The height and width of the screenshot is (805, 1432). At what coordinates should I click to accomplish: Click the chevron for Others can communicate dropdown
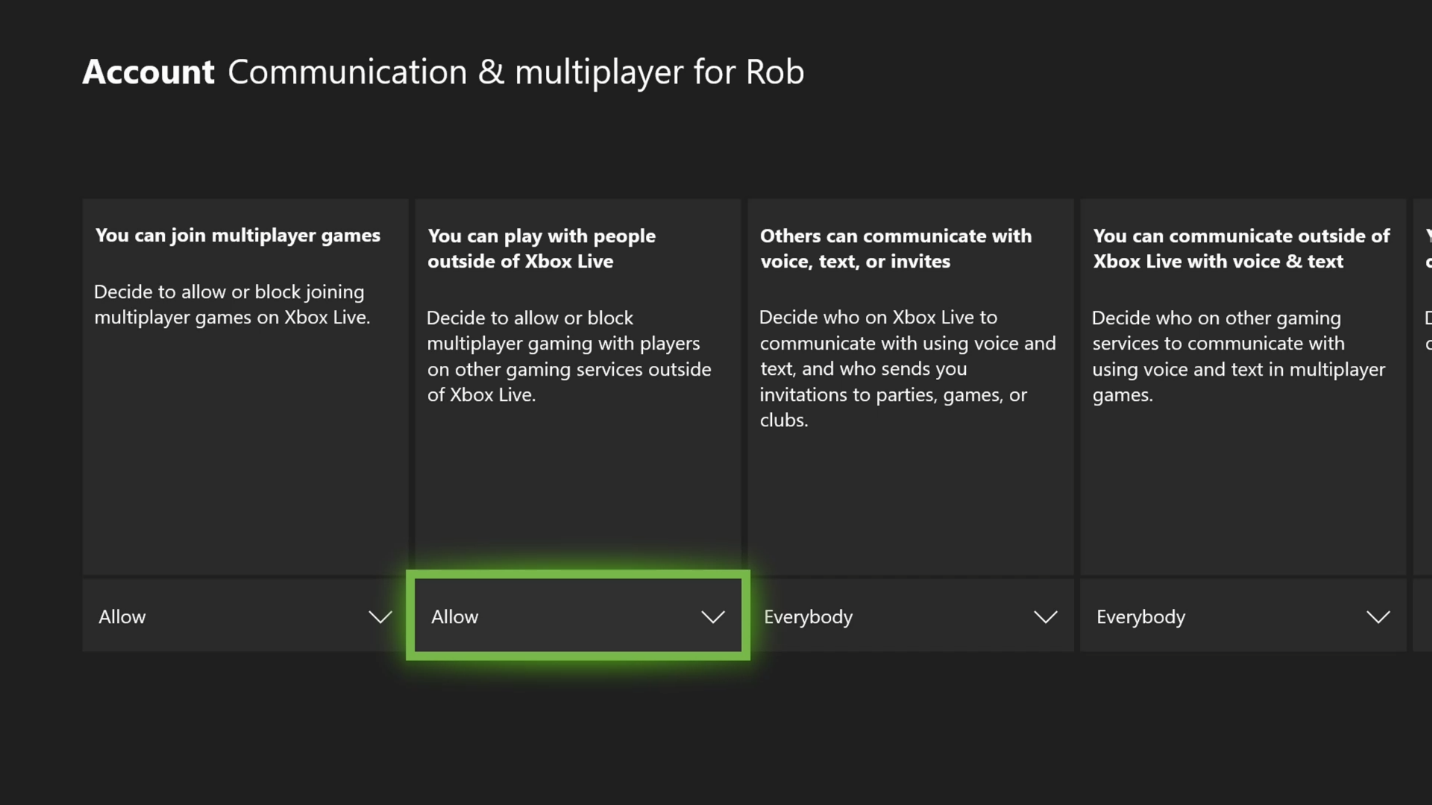(x=1045, y=617)
